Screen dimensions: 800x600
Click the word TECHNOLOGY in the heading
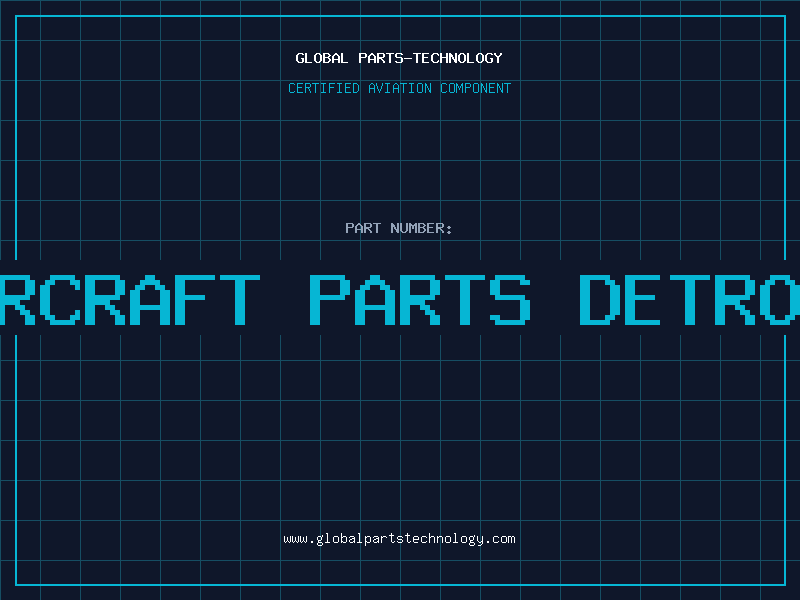[458, 58]
